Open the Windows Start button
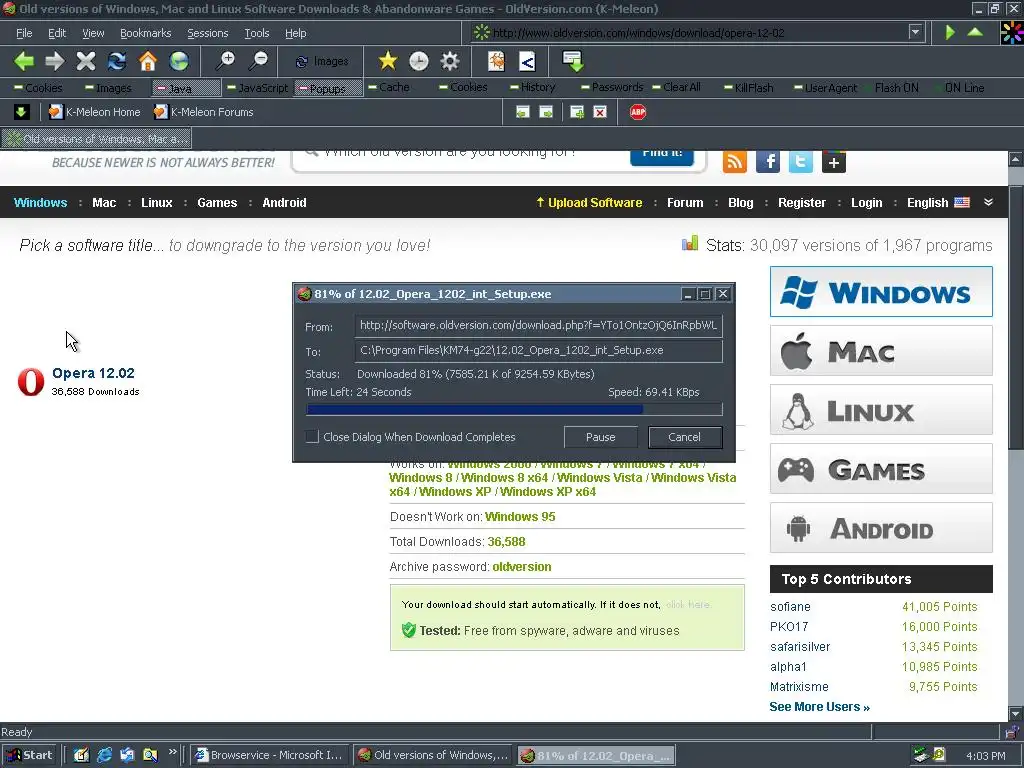1024x768 pixels. pyautogui.click(x=29, y=755)
